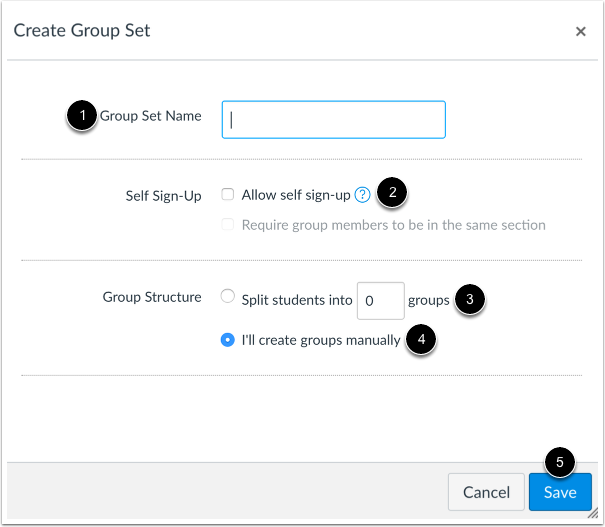Enable the Allow self sign-up checkbox

228,194
